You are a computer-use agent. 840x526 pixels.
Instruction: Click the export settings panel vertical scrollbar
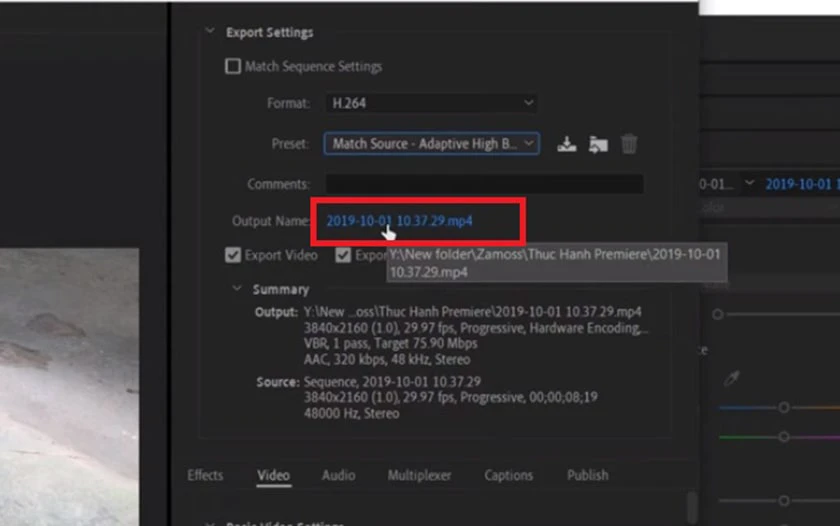(693, 506)
